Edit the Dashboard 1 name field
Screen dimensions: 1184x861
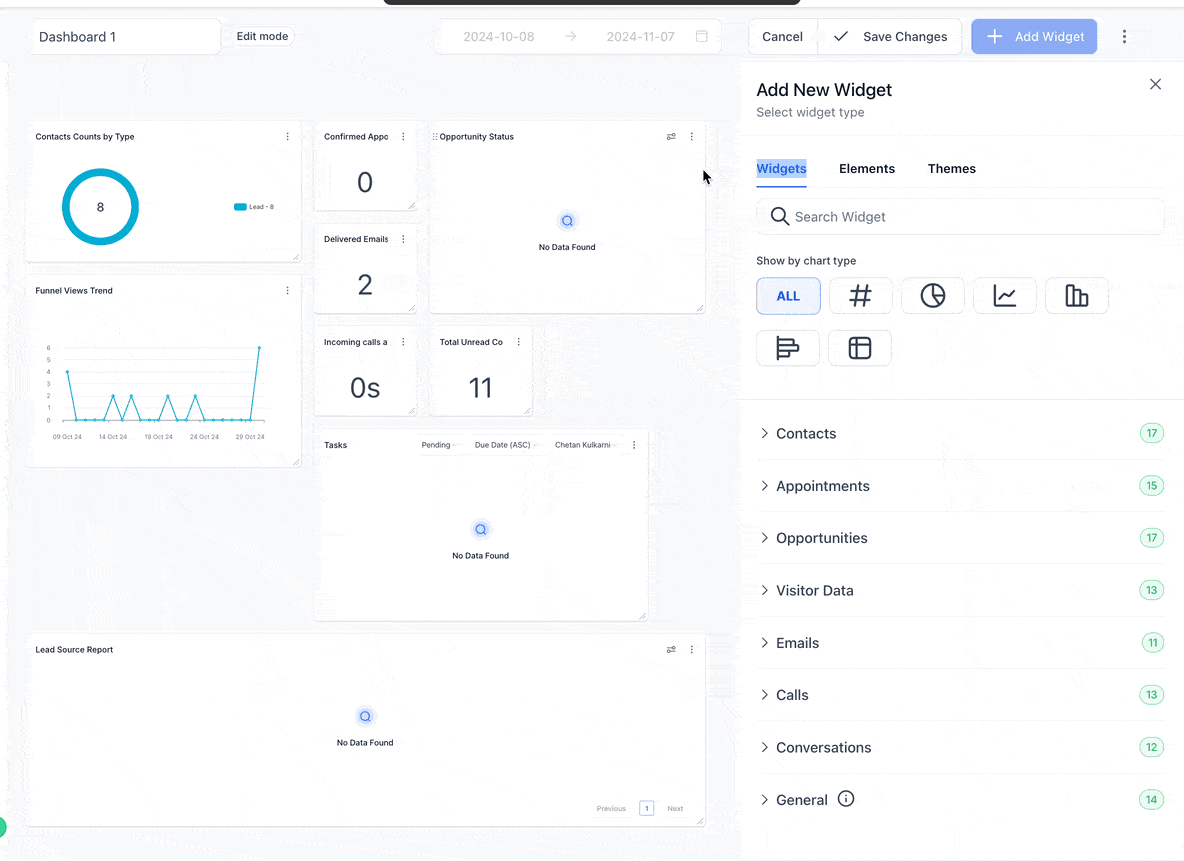point(126,37)
